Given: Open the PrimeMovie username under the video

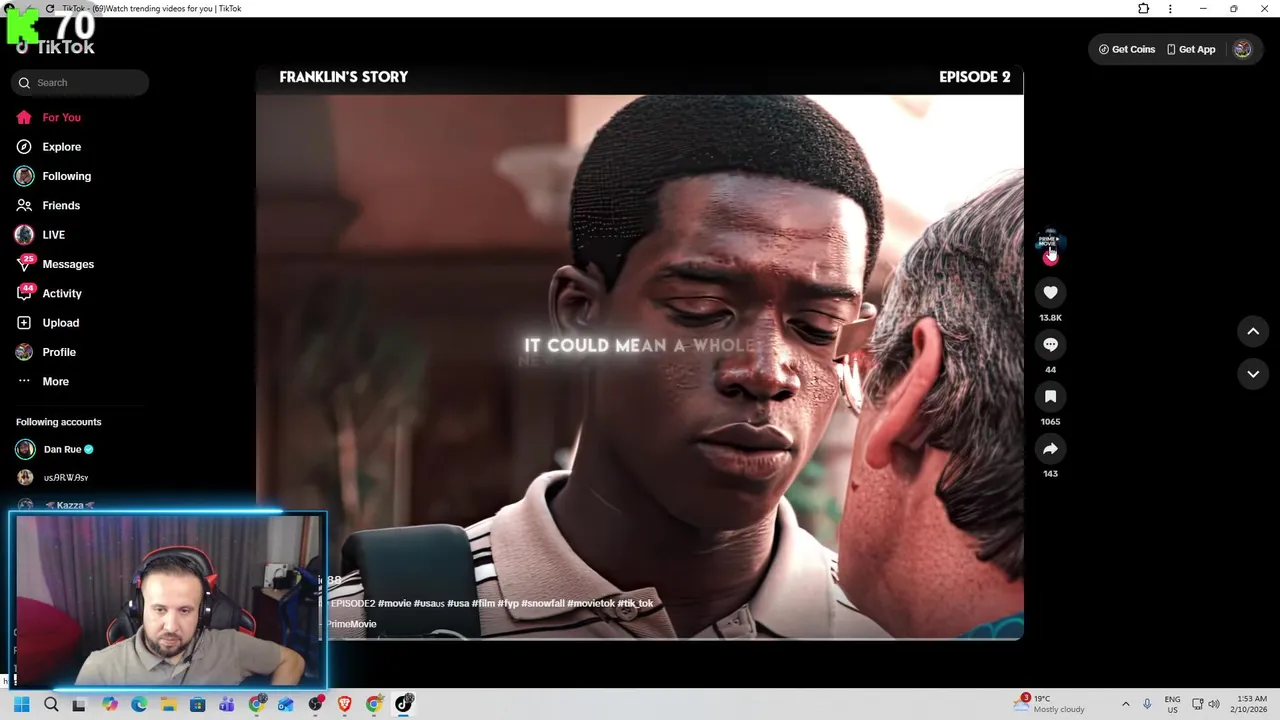Looking at the screenshot, I should point(352,624).
